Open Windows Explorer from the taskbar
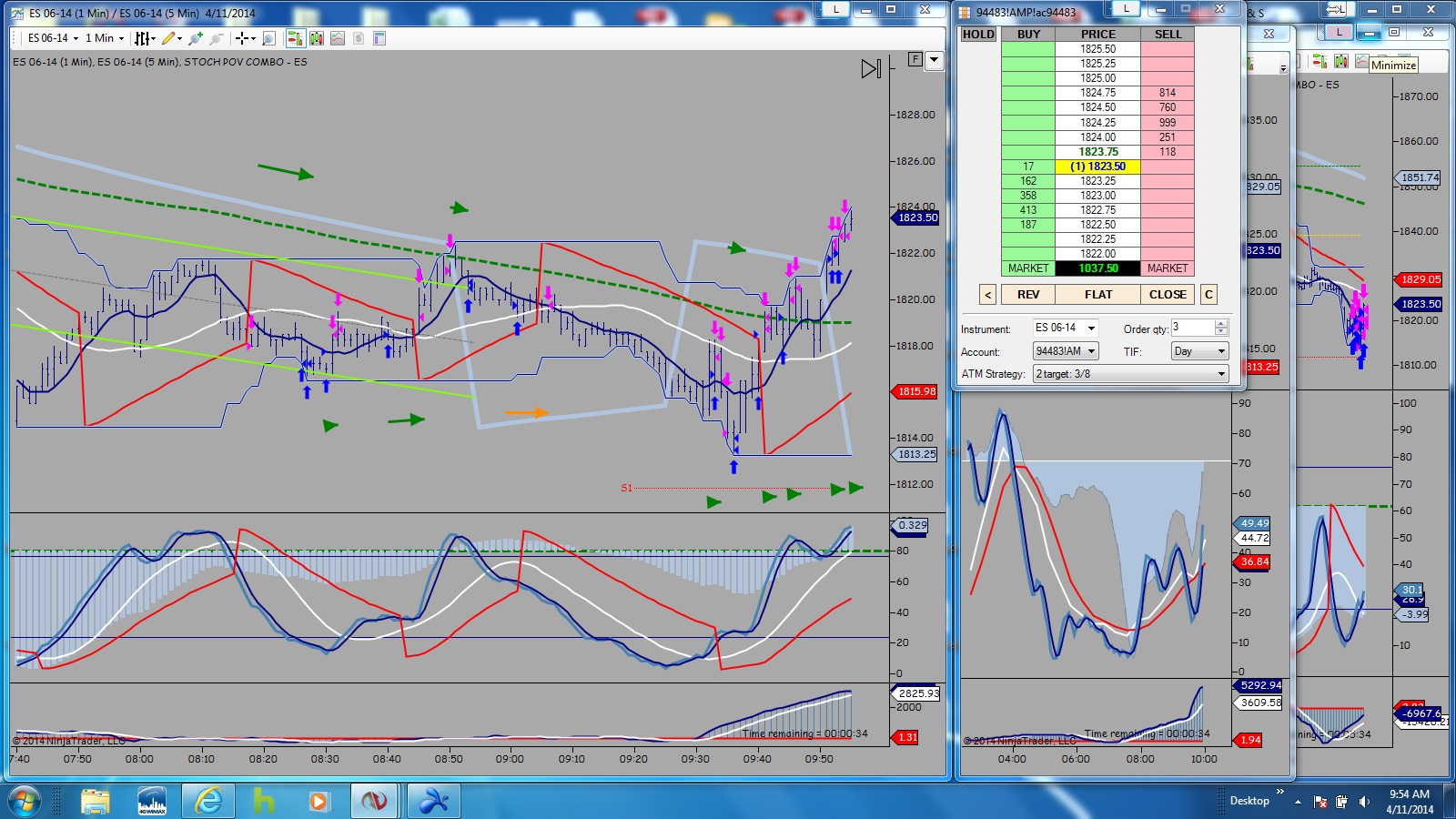Viewport: 1456px width, 819px height. pyautogui.click(x=95, y=801)
